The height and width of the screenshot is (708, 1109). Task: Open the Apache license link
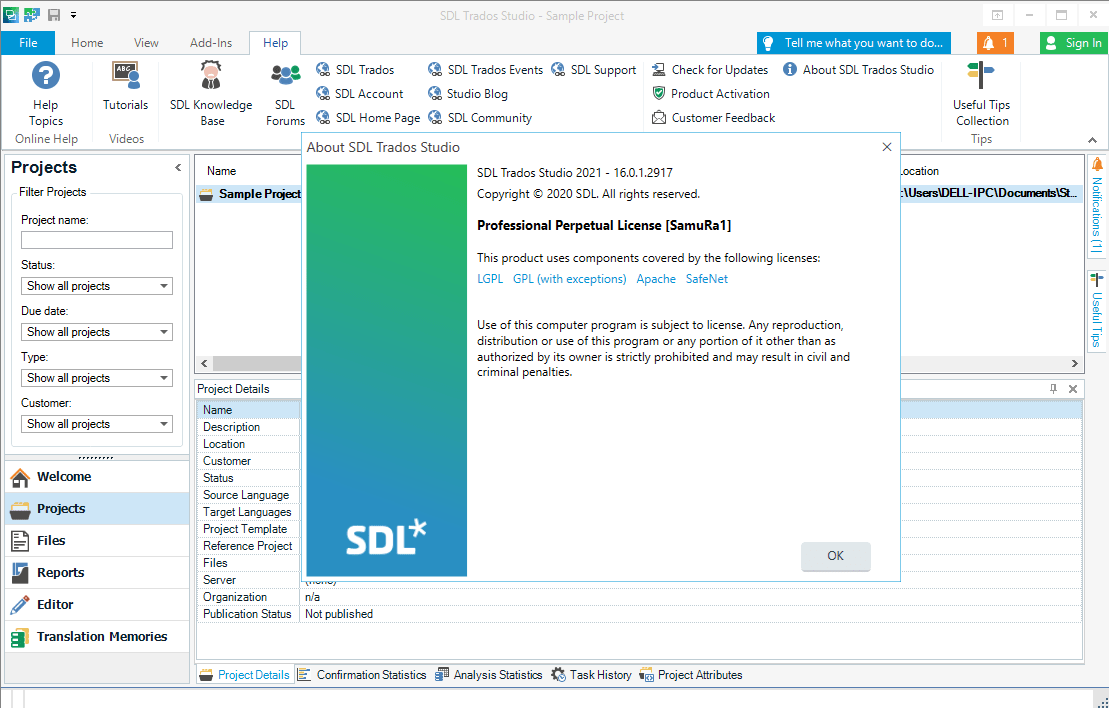pyautogui.click(x=656, y=279)
